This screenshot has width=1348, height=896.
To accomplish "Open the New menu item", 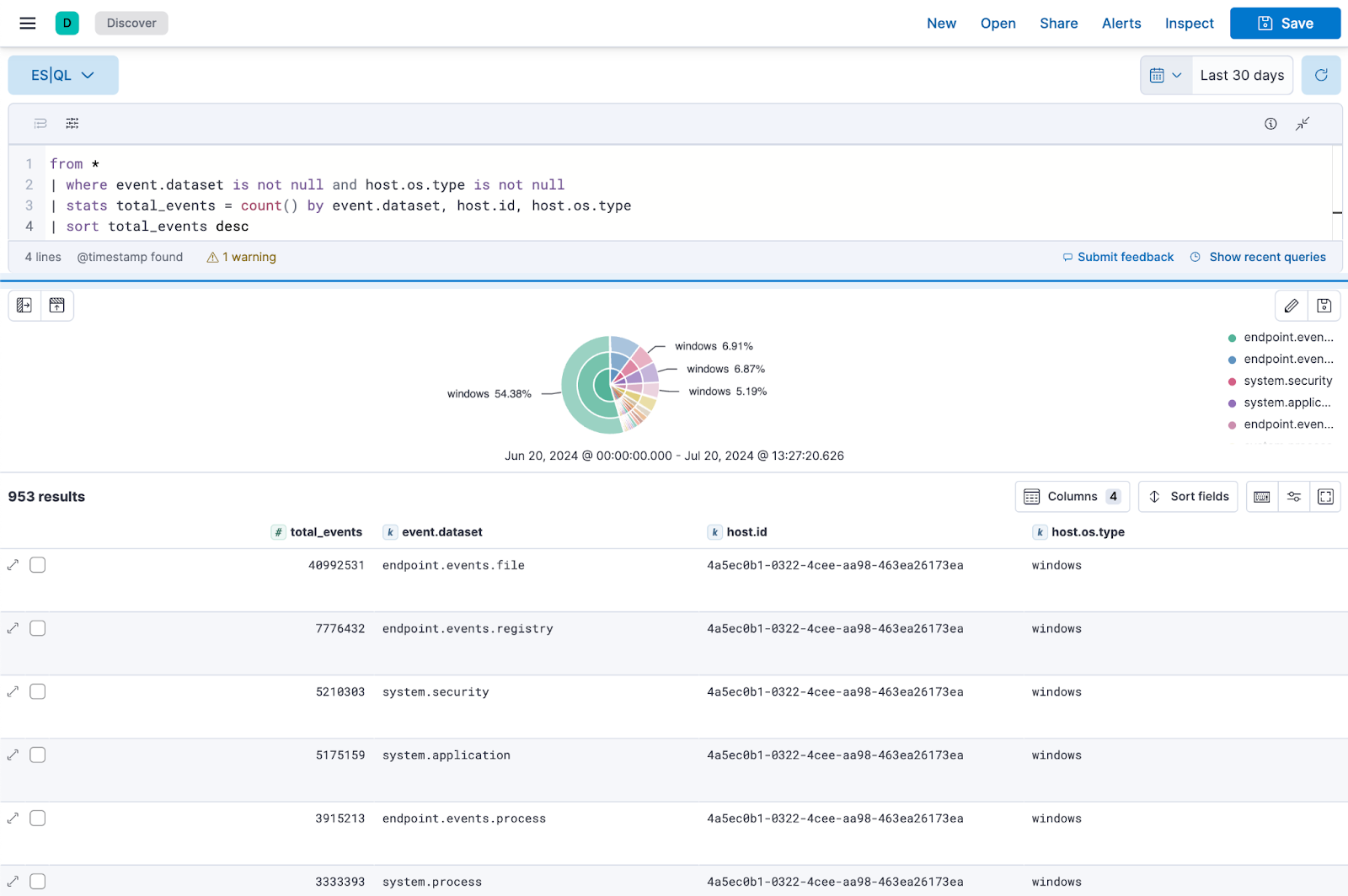I will click(x=941, y=24).
